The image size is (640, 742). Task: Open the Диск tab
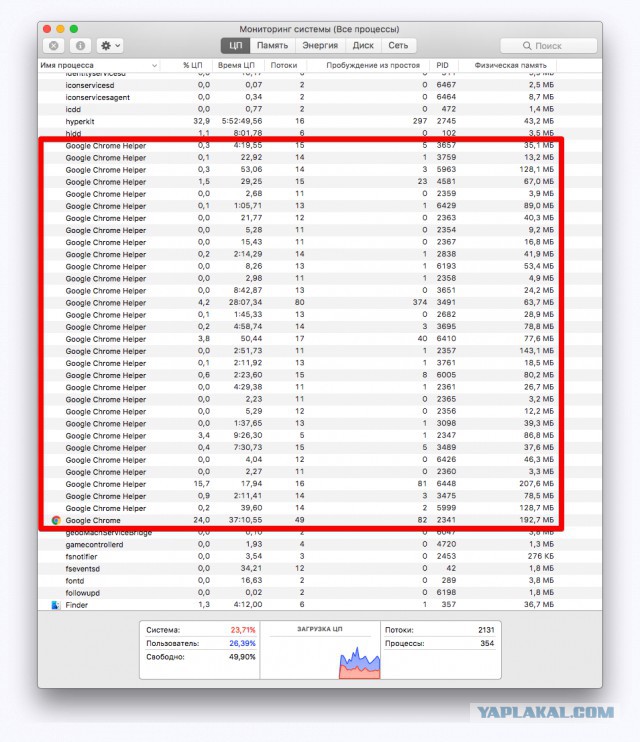[363, 45]
